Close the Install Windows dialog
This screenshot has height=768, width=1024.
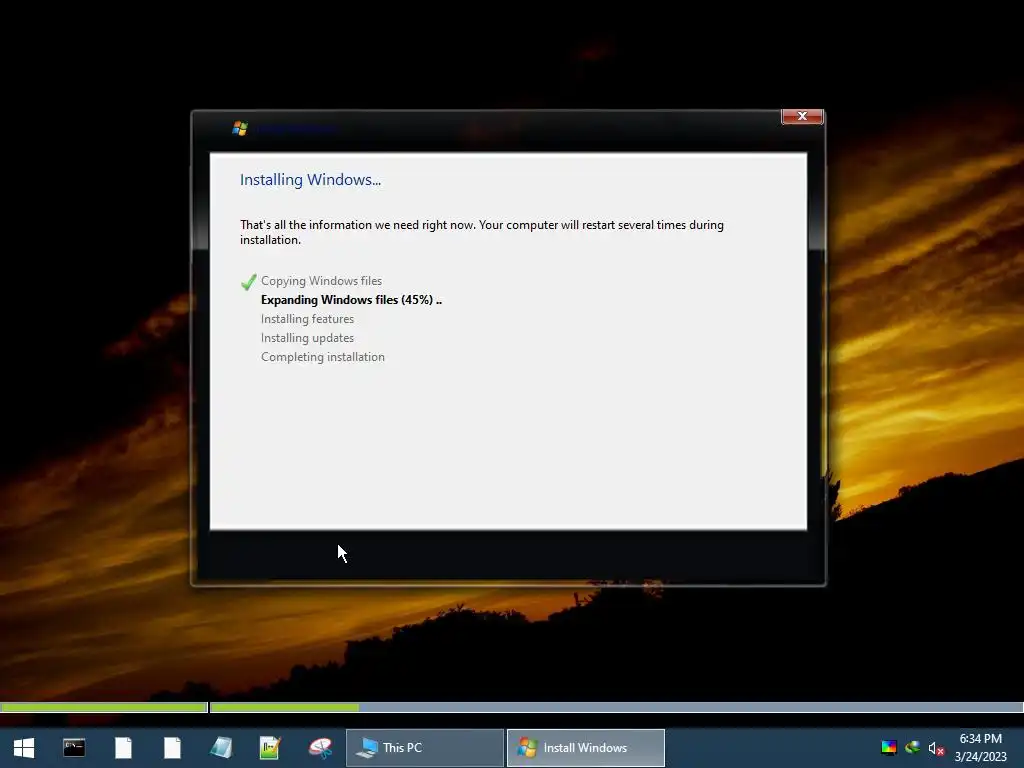(802, 116)
